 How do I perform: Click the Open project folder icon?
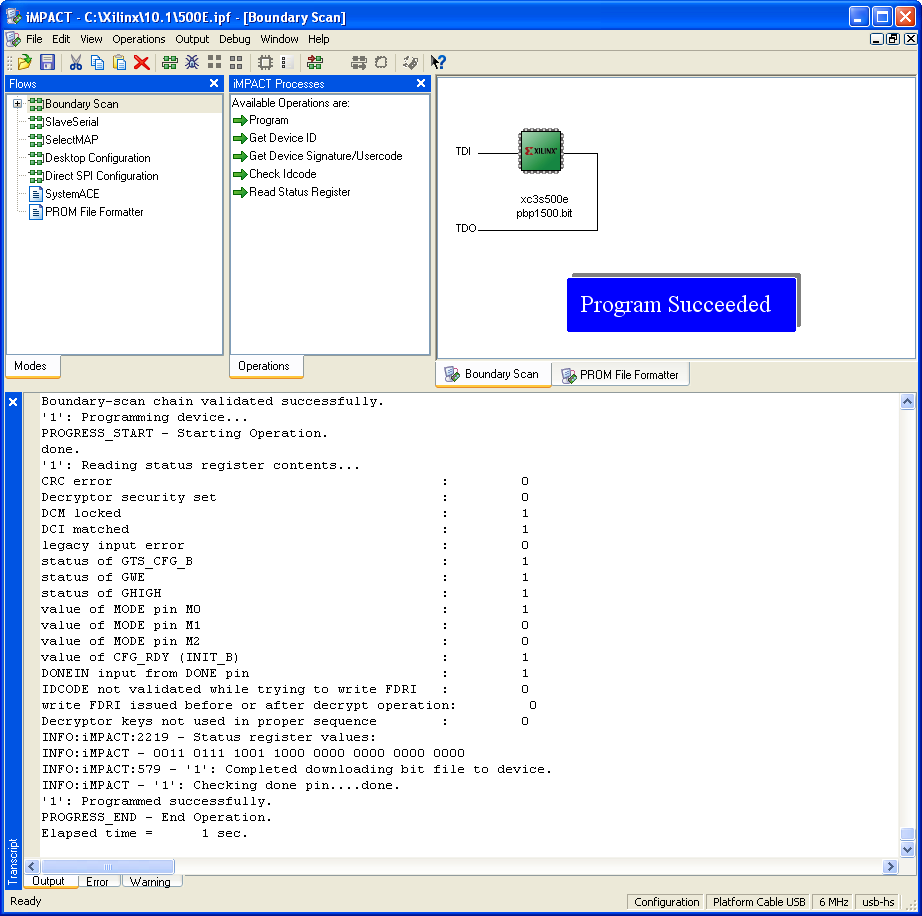pos(25,62)
